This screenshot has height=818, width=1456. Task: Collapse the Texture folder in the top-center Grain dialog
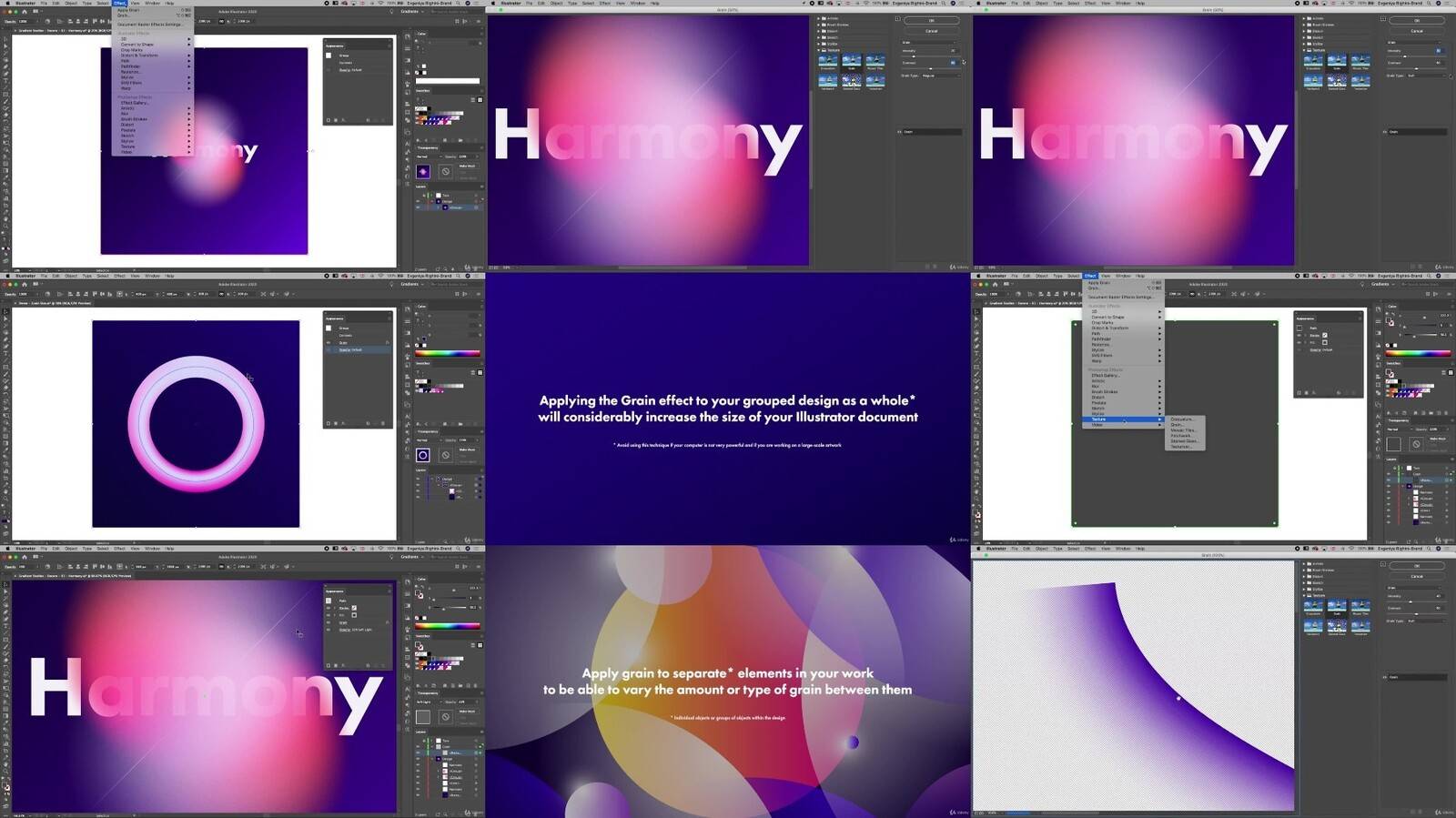(x=818, y=50)
